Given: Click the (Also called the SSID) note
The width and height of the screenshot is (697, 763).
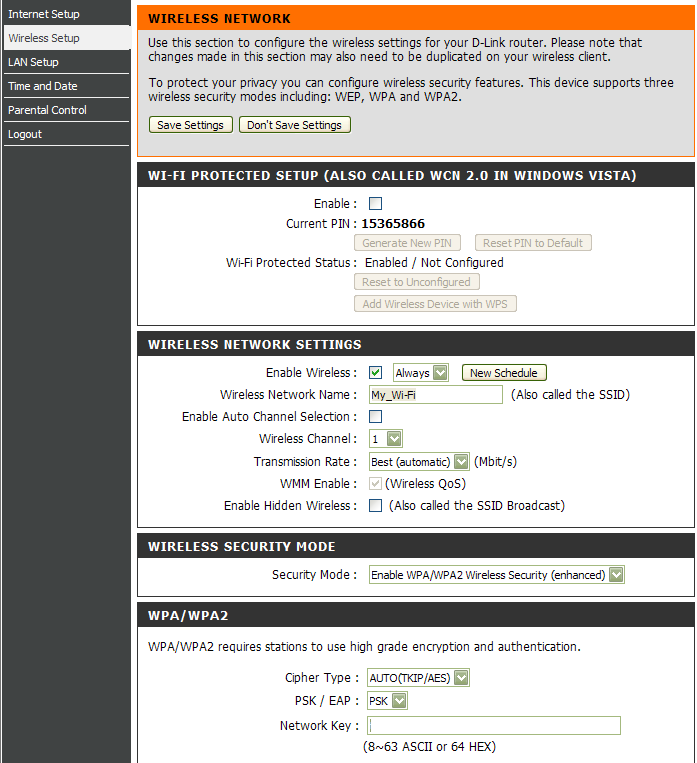Looking at the screenshot, I should pos(570,395).
